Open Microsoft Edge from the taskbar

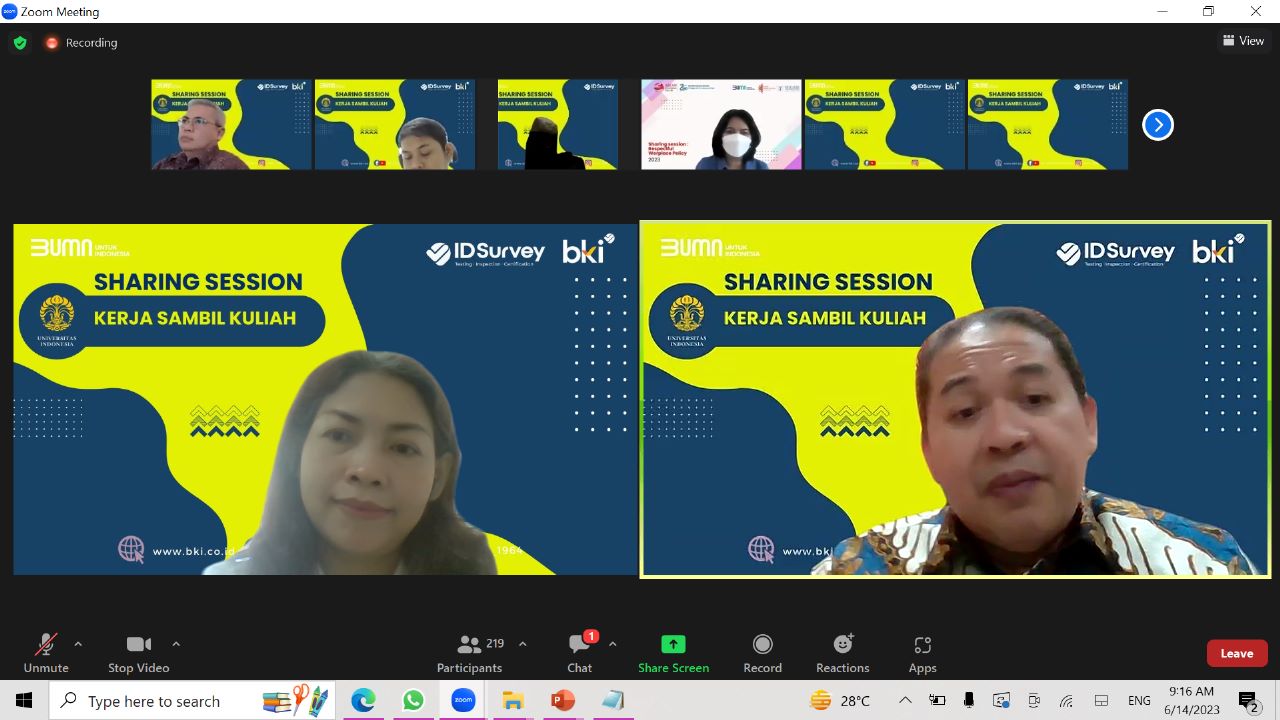[x=363, y=701]
